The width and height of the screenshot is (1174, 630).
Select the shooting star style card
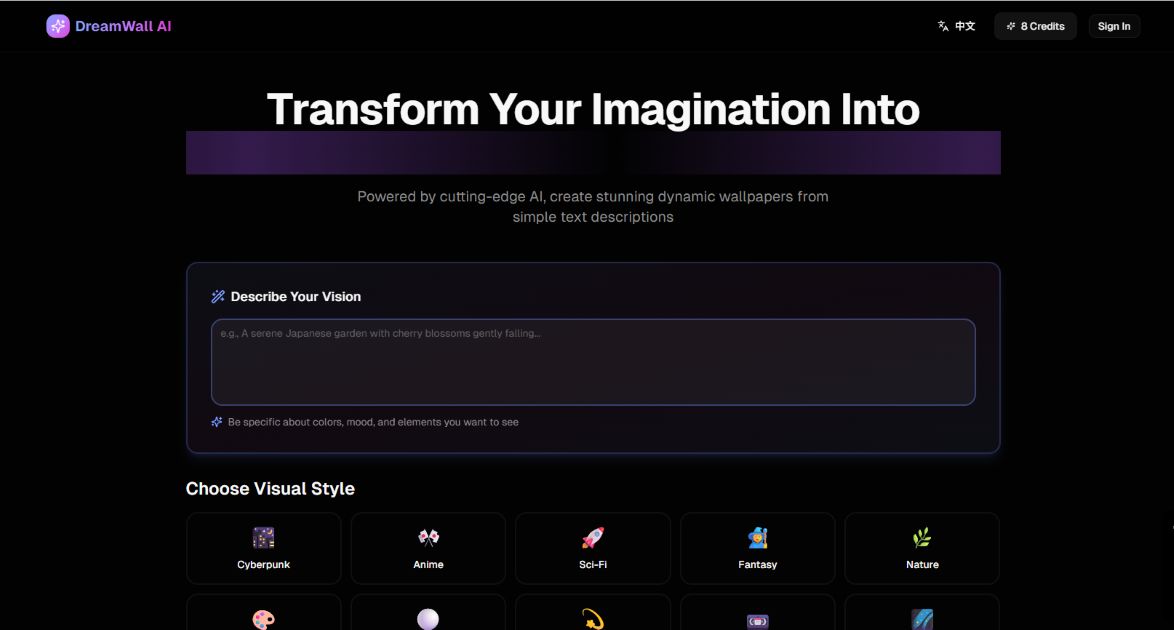coord(592,615)
